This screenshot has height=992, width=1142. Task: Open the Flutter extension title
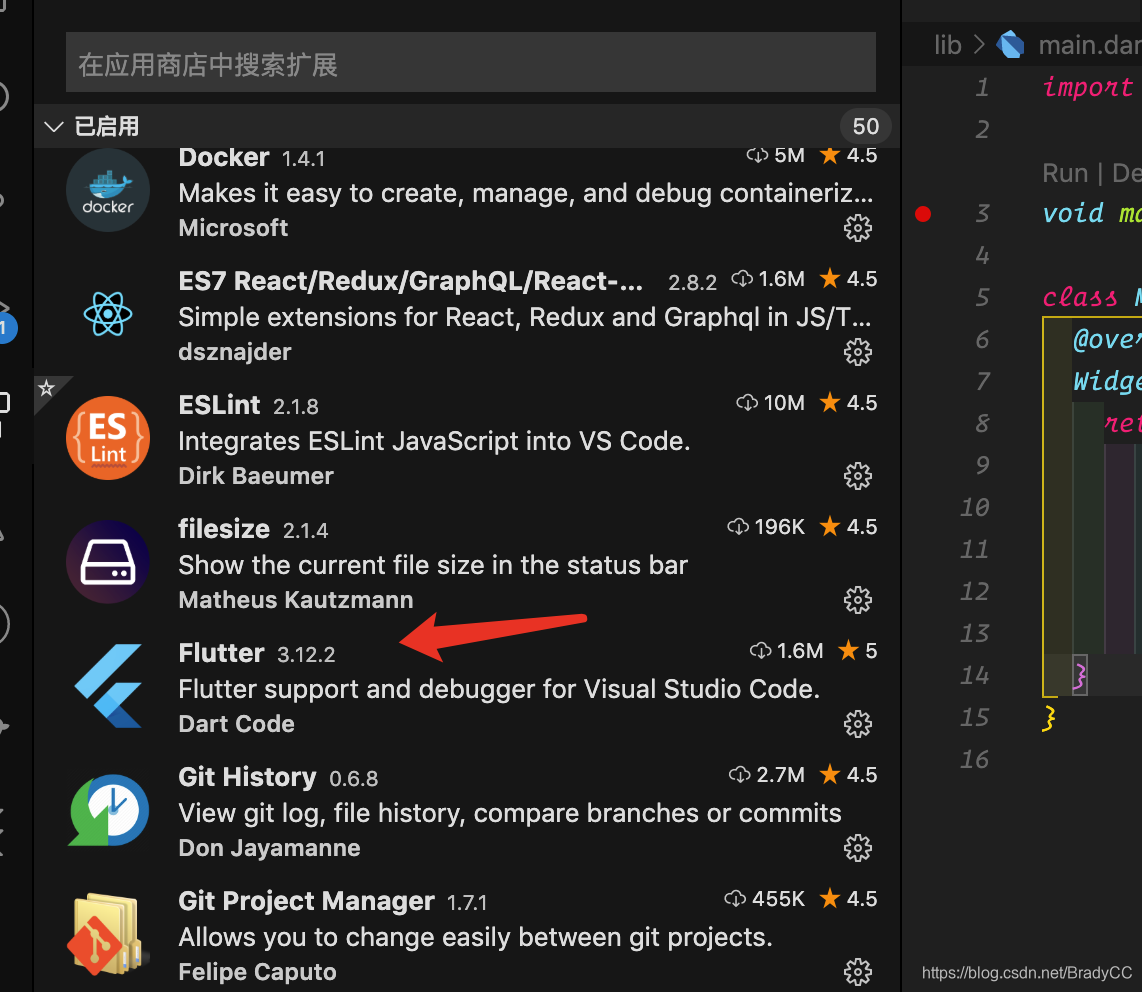(221, 653)
